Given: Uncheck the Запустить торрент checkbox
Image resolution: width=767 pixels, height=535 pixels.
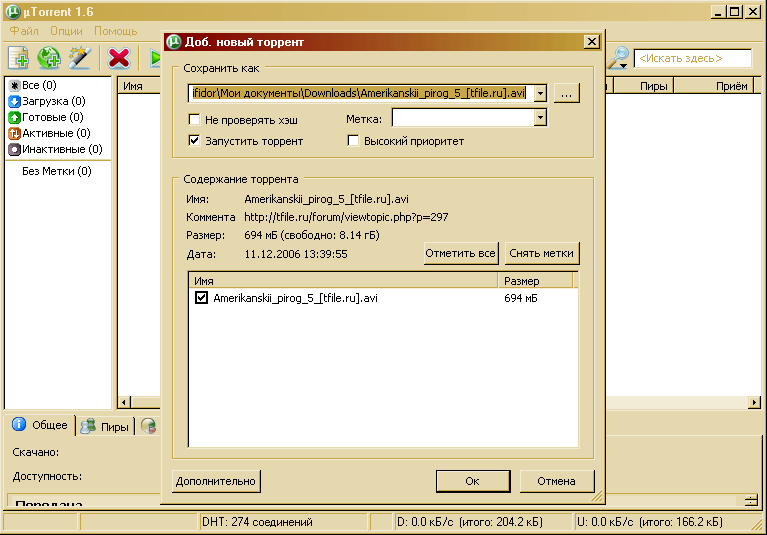Looking at the screenshot, I should click(194, 141).
